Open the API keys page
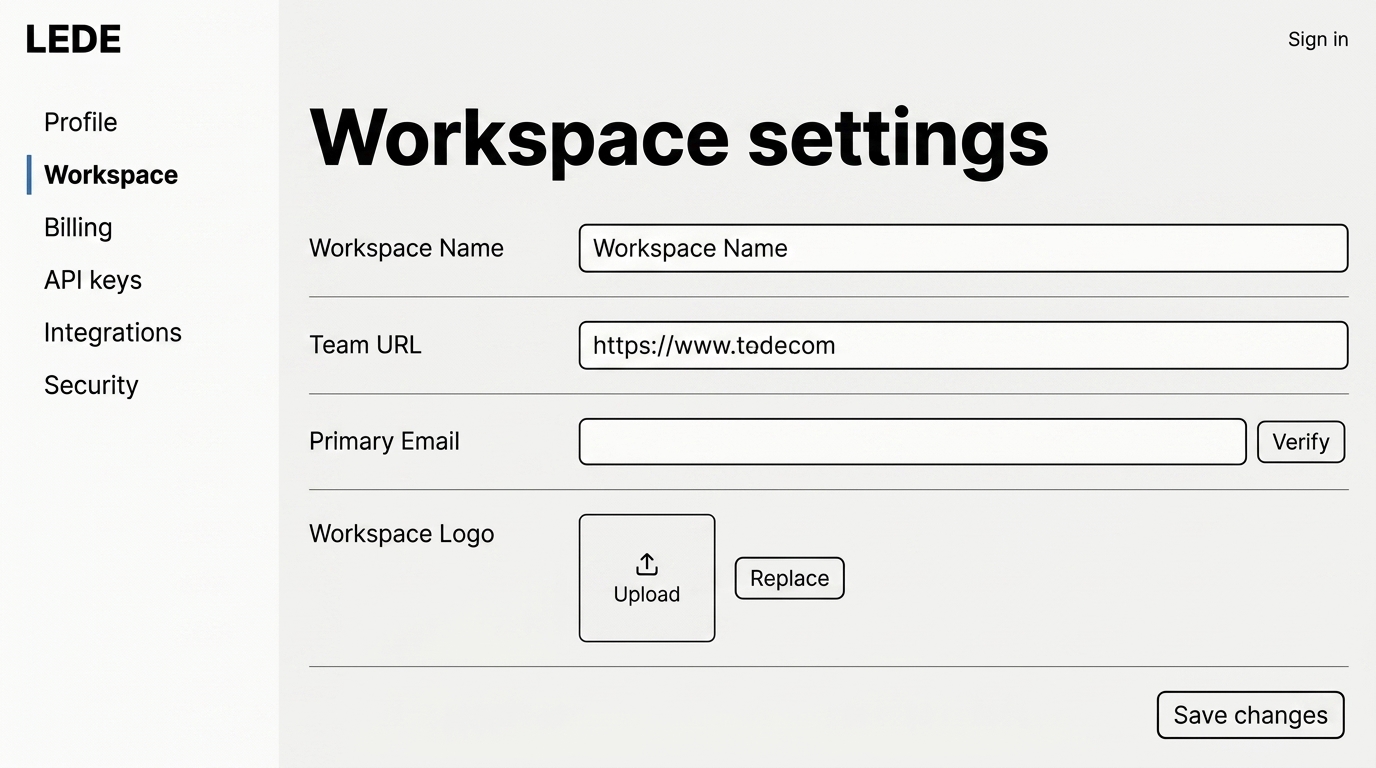This screenshot has height=768, width=1376. 93,280
